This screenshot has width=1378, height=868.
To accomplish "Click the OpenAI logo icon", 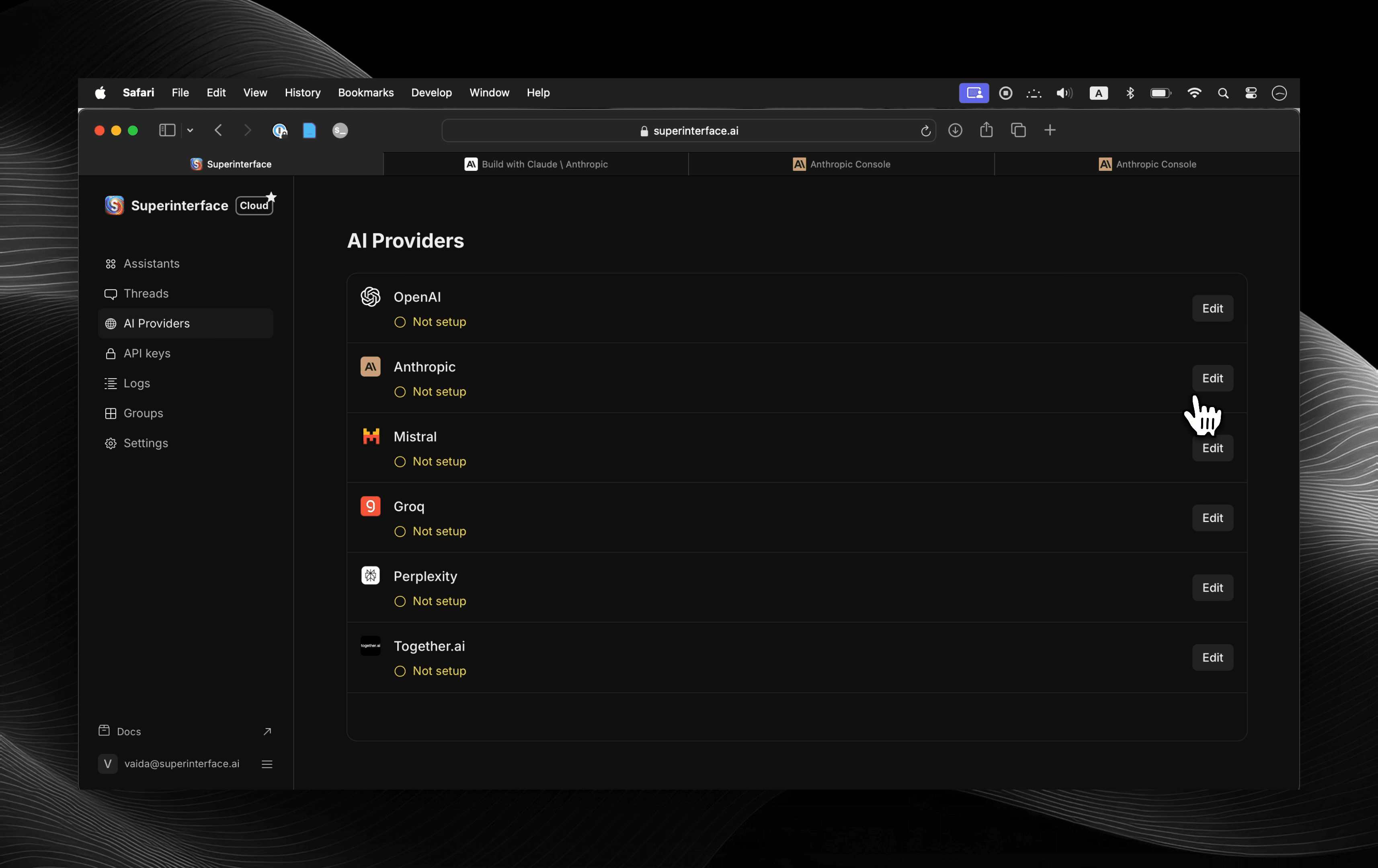I will pos(370,297).
